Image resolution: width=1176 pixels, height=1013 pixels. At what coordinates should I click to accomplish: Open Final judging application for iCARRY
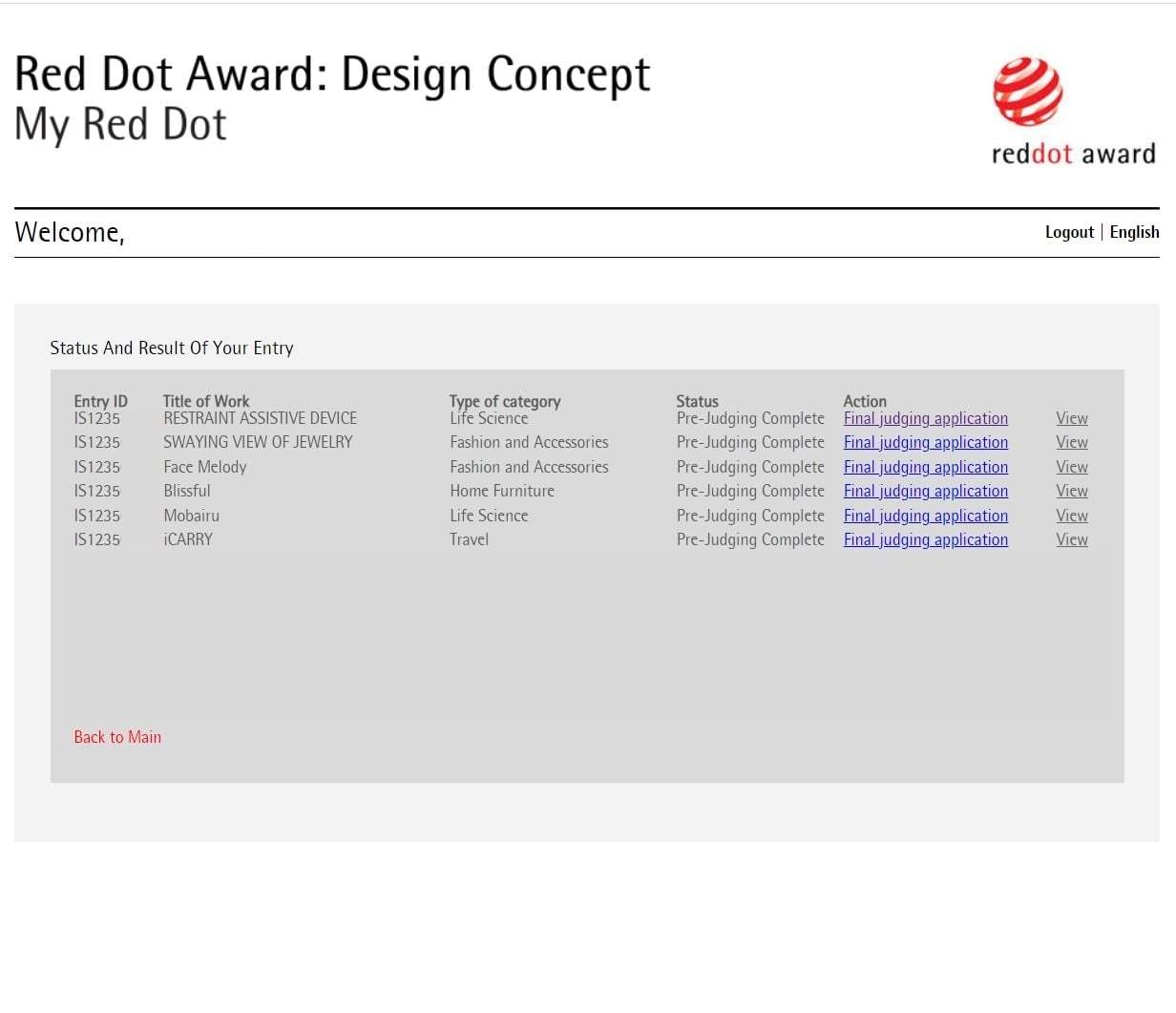pos(926,539)
